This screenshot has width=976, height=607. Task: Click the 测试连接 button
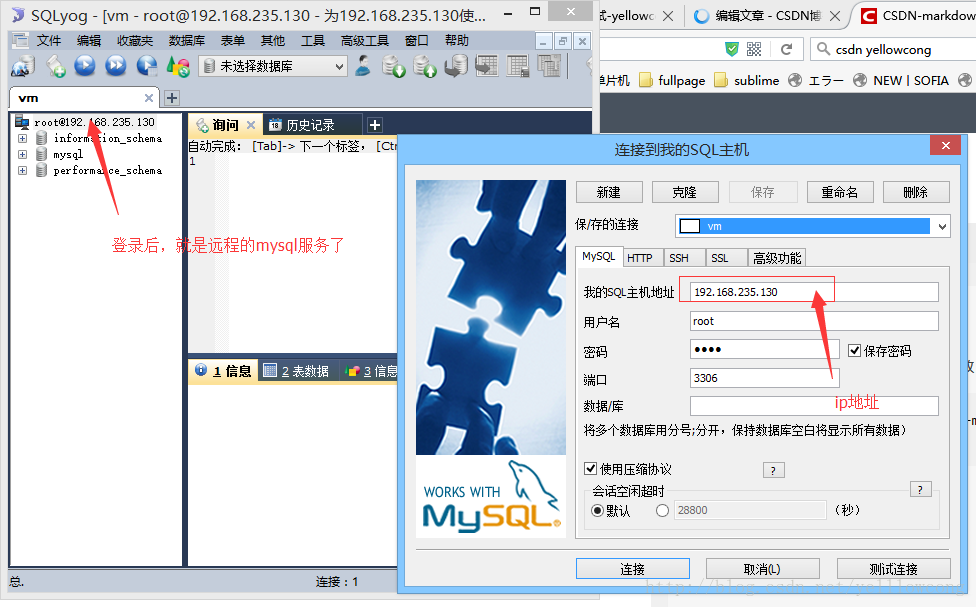[x=894, y=569]
